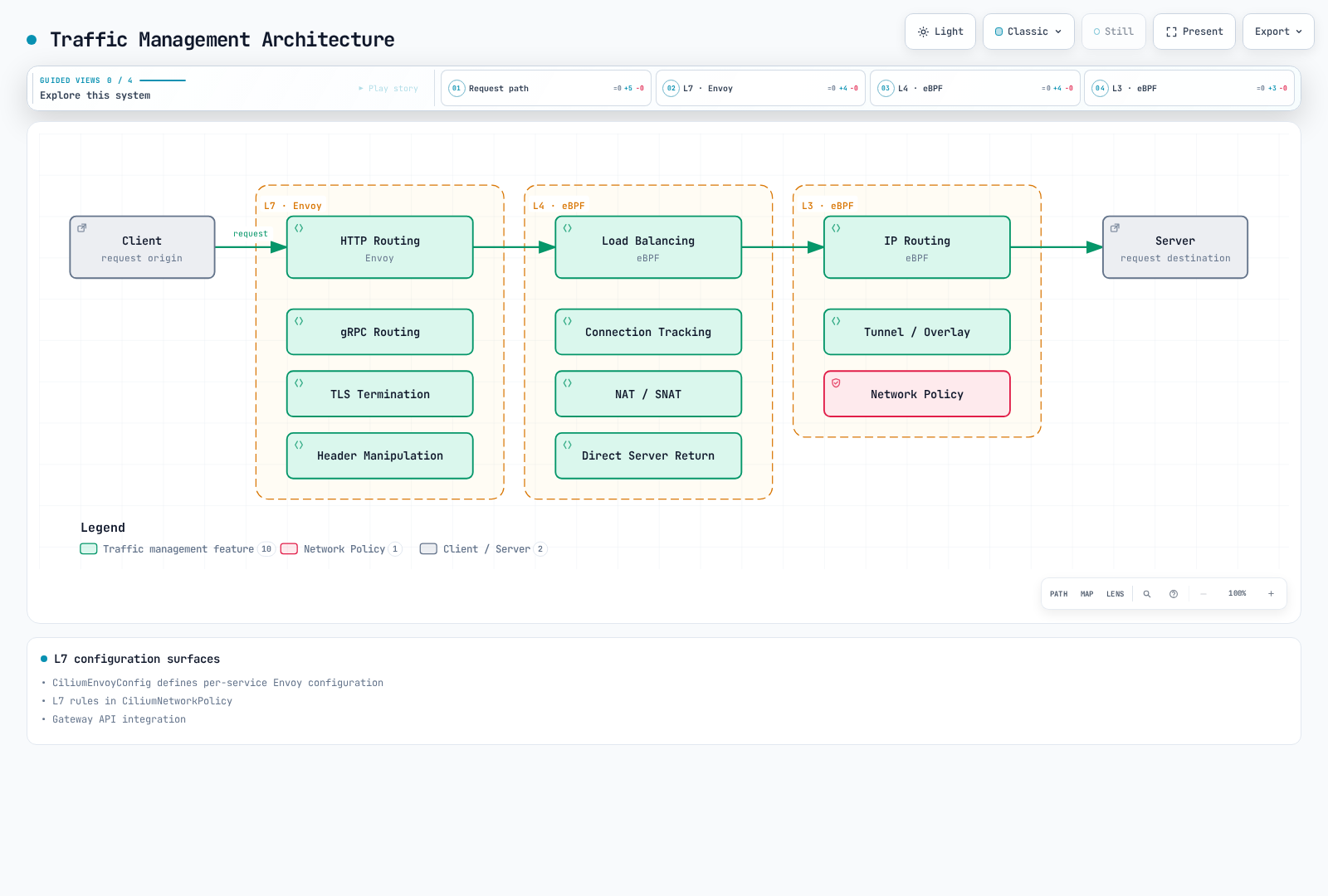Select the 02 L7 · Envoy guided view

pos(760,88)
